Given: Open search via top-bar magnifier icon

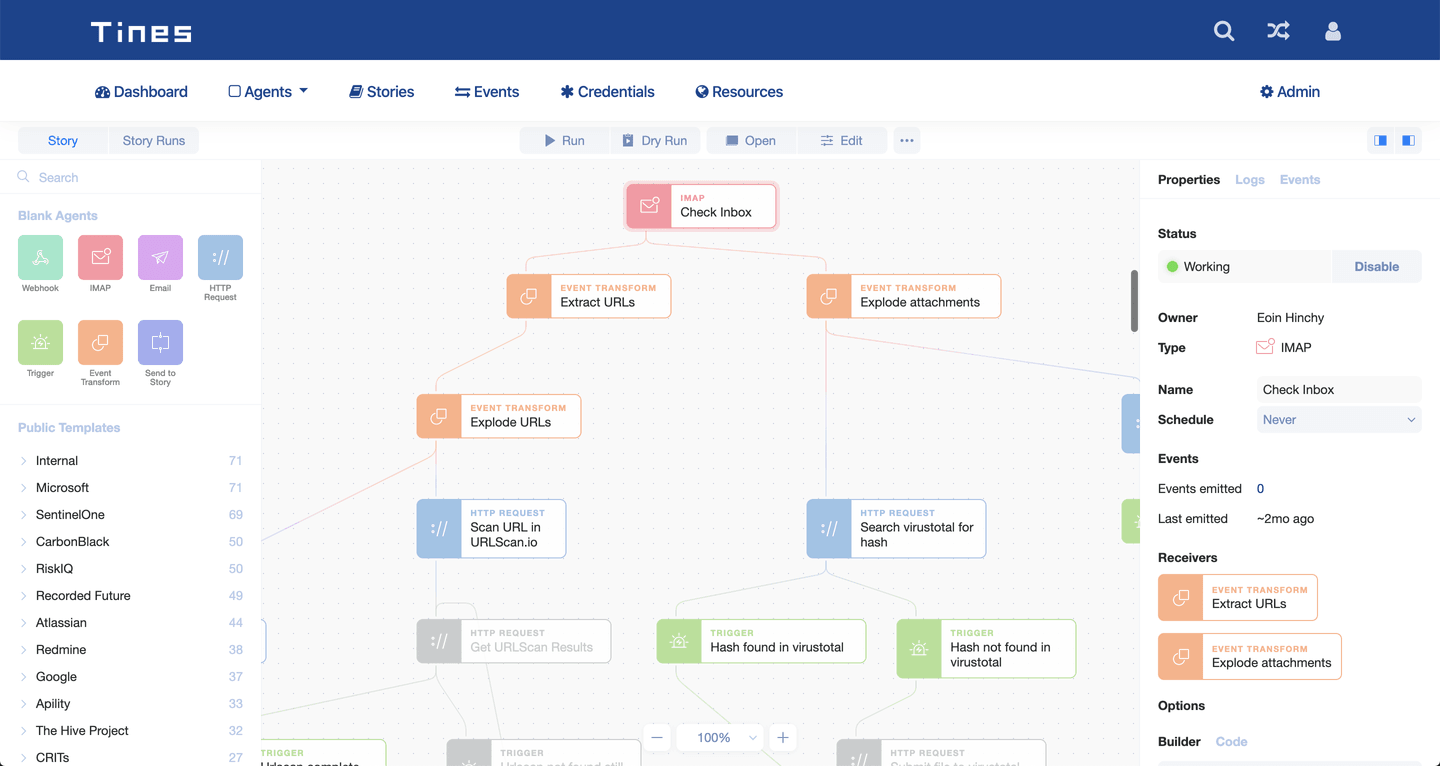Looking at the screenshot, I should click(x=1224, y=31).
